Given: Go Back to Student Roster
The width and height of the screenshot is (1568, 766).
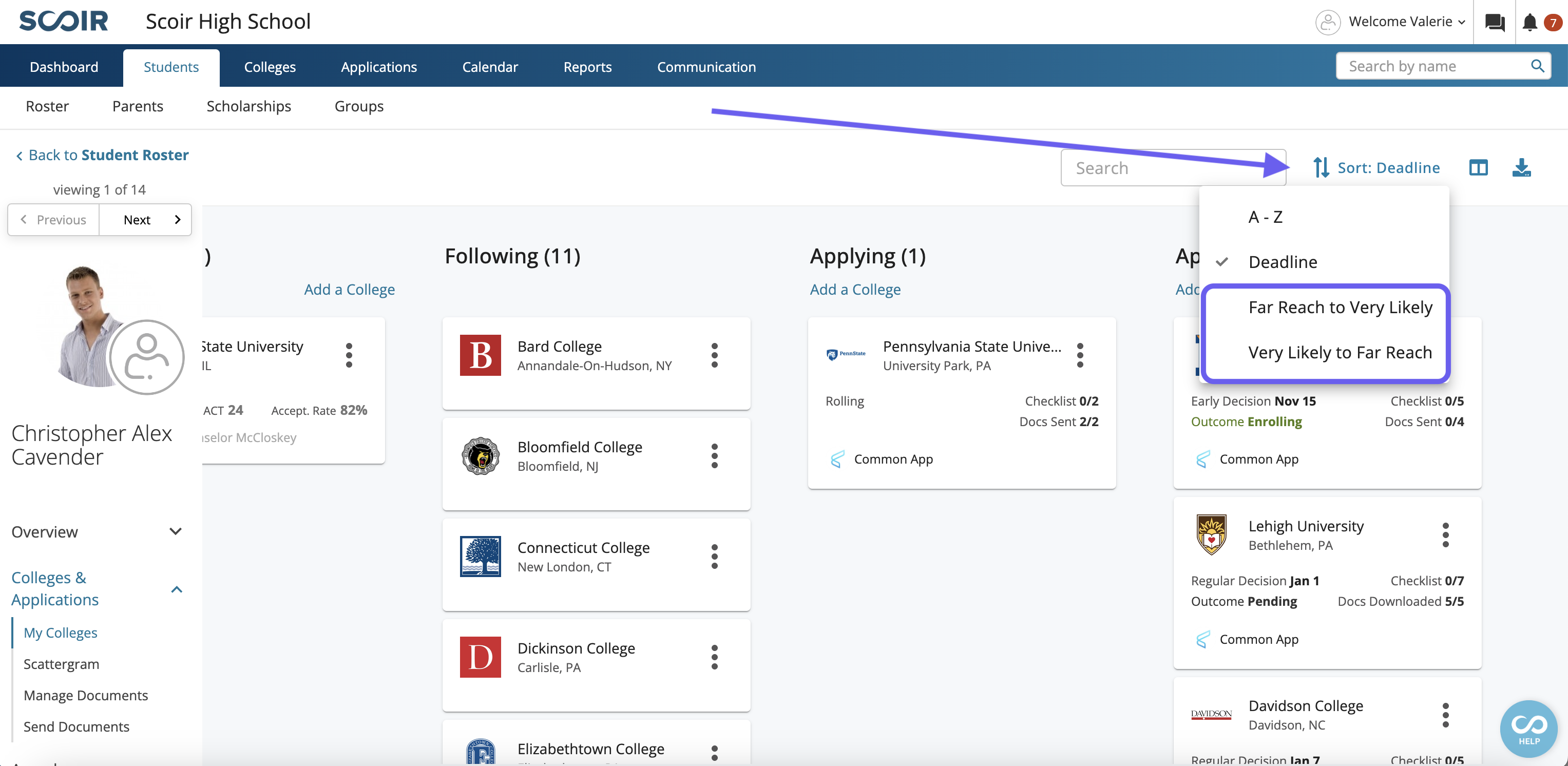Looking at the screenshot, I should click(102, 155).
